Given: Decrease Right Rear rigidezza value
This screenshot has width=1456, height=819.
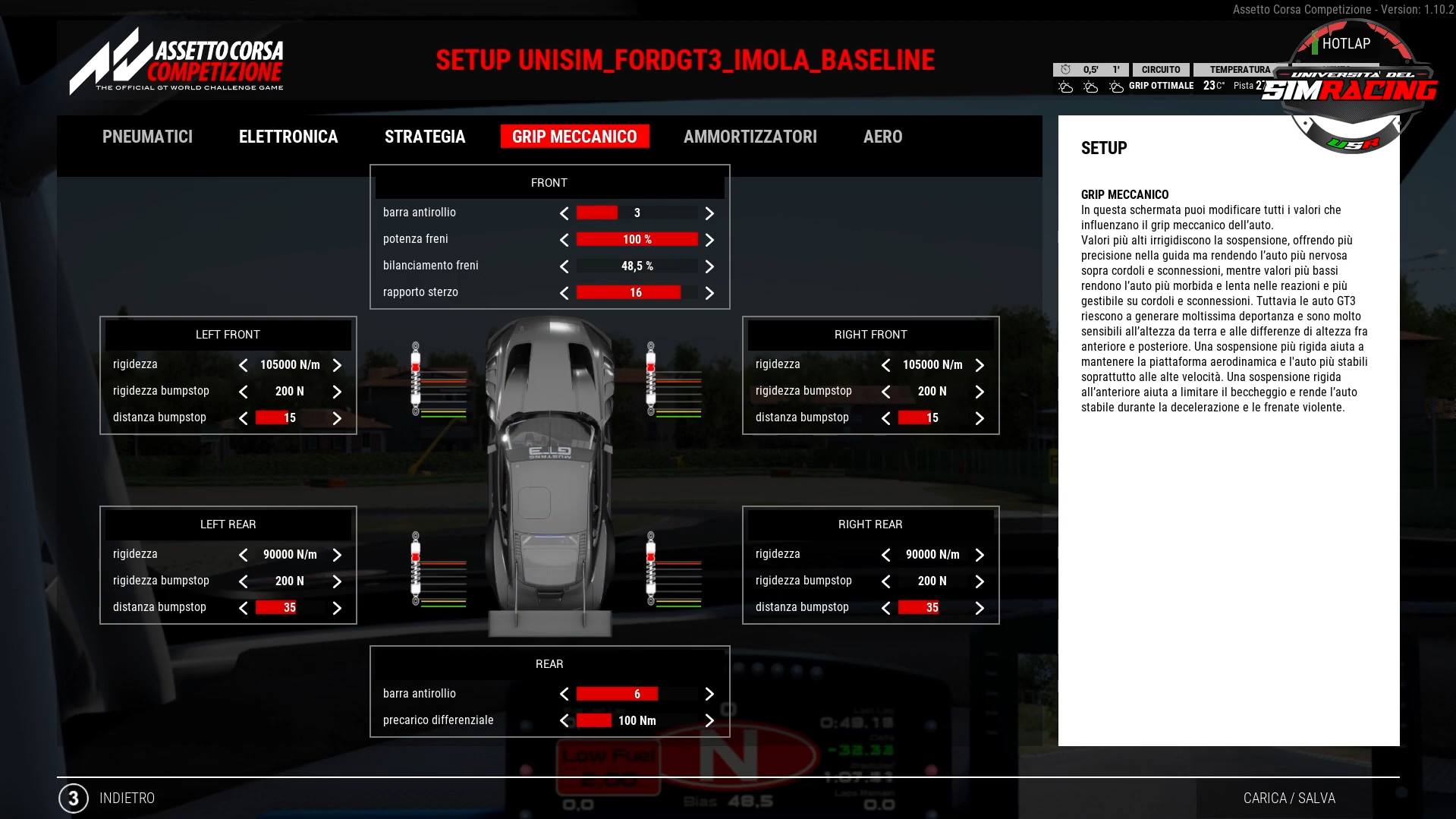Looking at the screenshot, I should [x=885, y=555].
